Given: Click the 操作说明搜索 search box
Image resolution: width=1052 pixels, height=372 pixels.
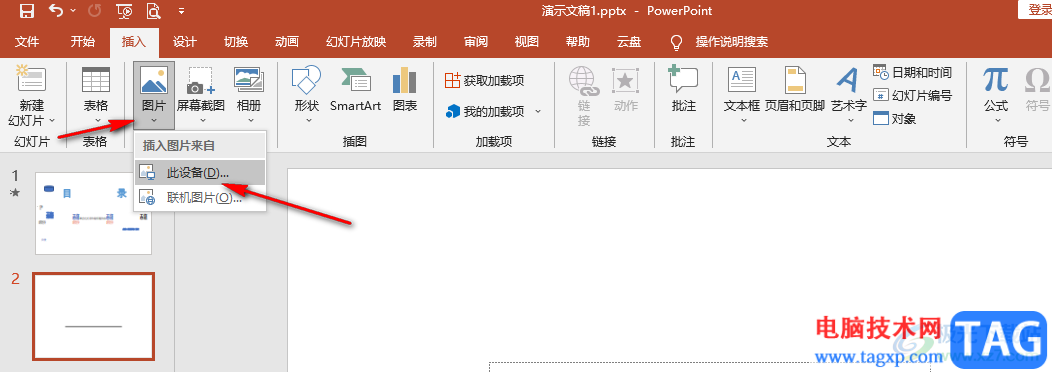Looking at the screenshot, I should click(x=731, y=42).
